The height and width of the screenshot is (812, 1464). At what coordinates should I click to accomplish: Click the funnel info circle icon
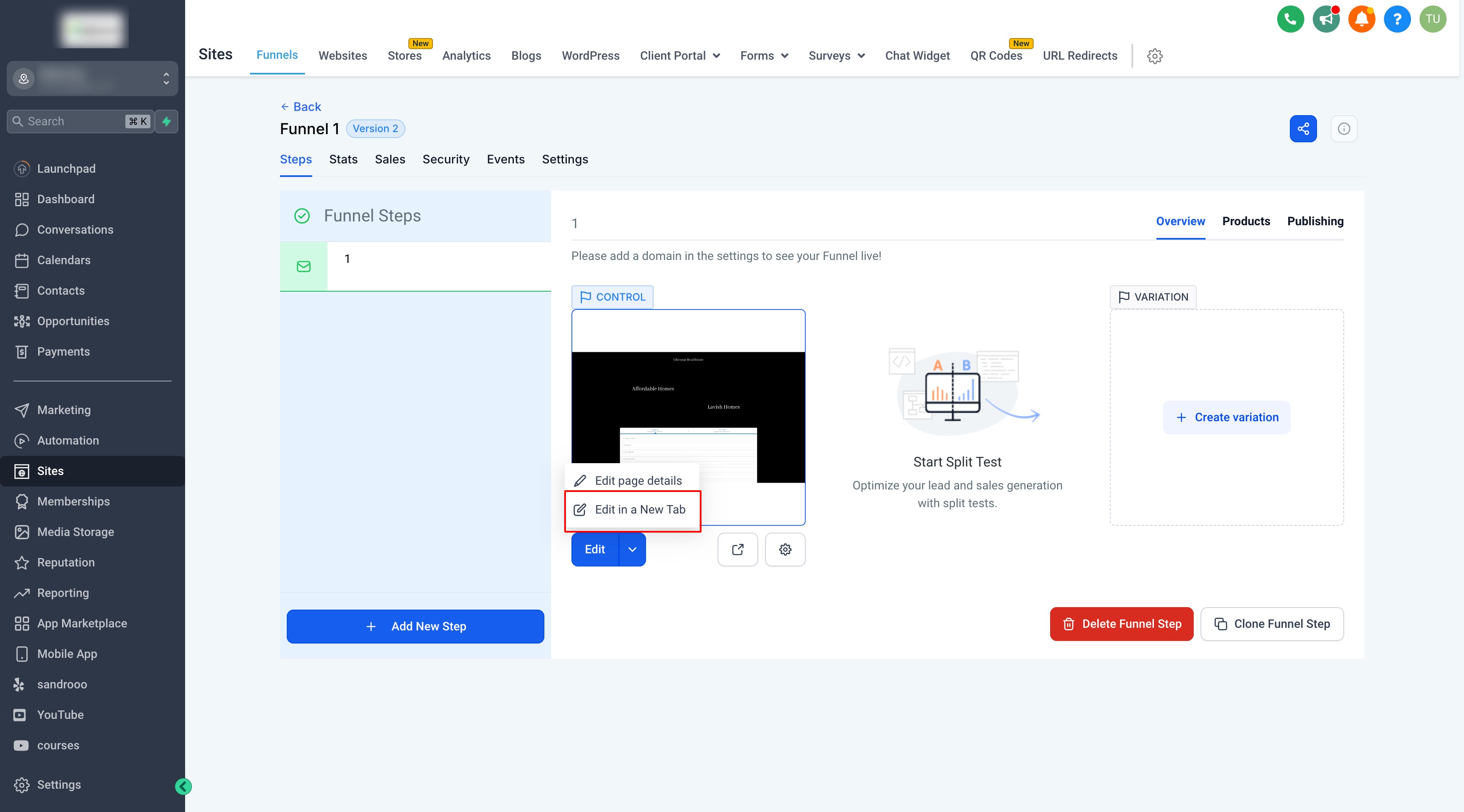pyautogui.click(x=1344, y=129)
